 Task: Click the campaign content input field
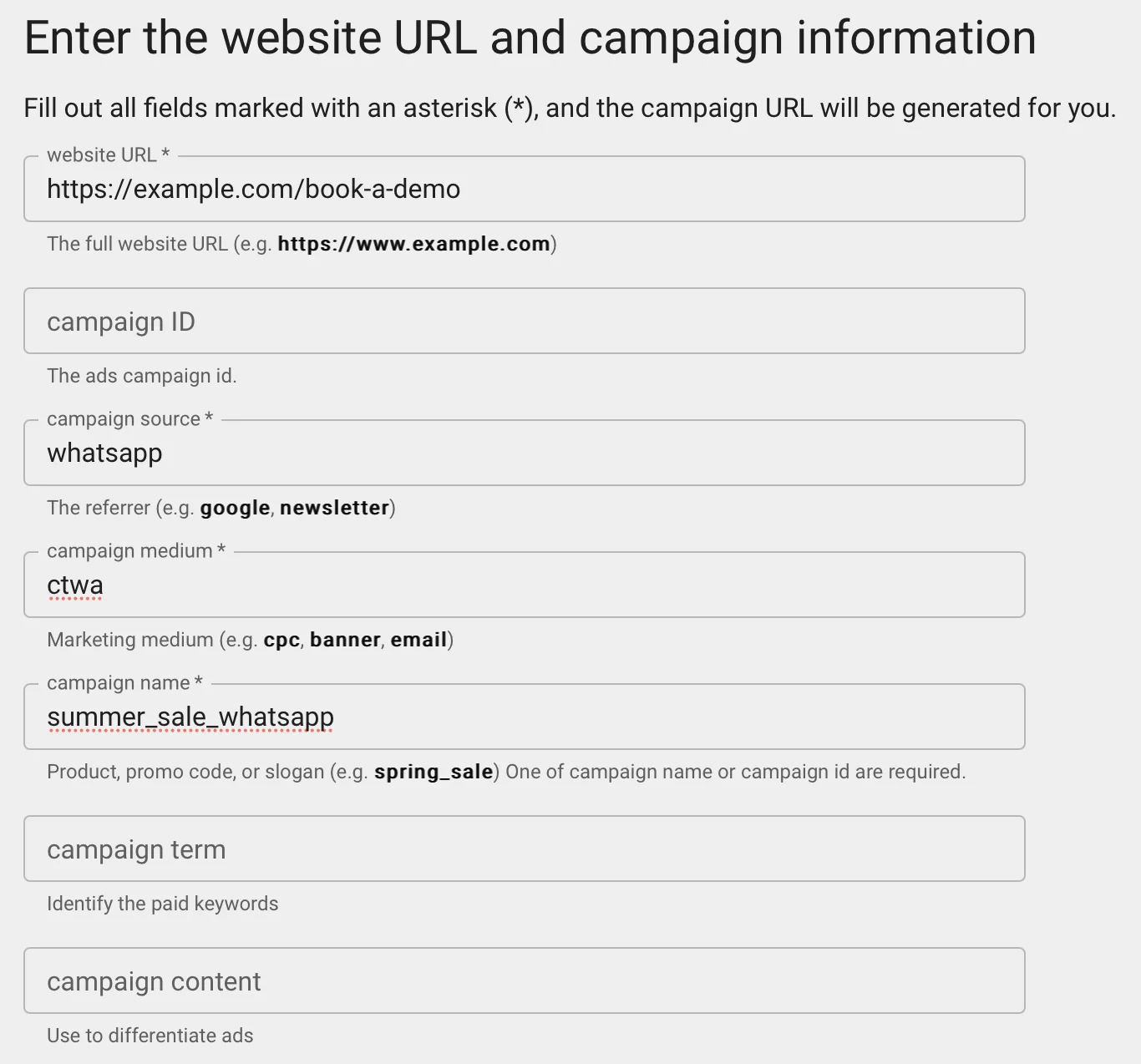(525, 980)
